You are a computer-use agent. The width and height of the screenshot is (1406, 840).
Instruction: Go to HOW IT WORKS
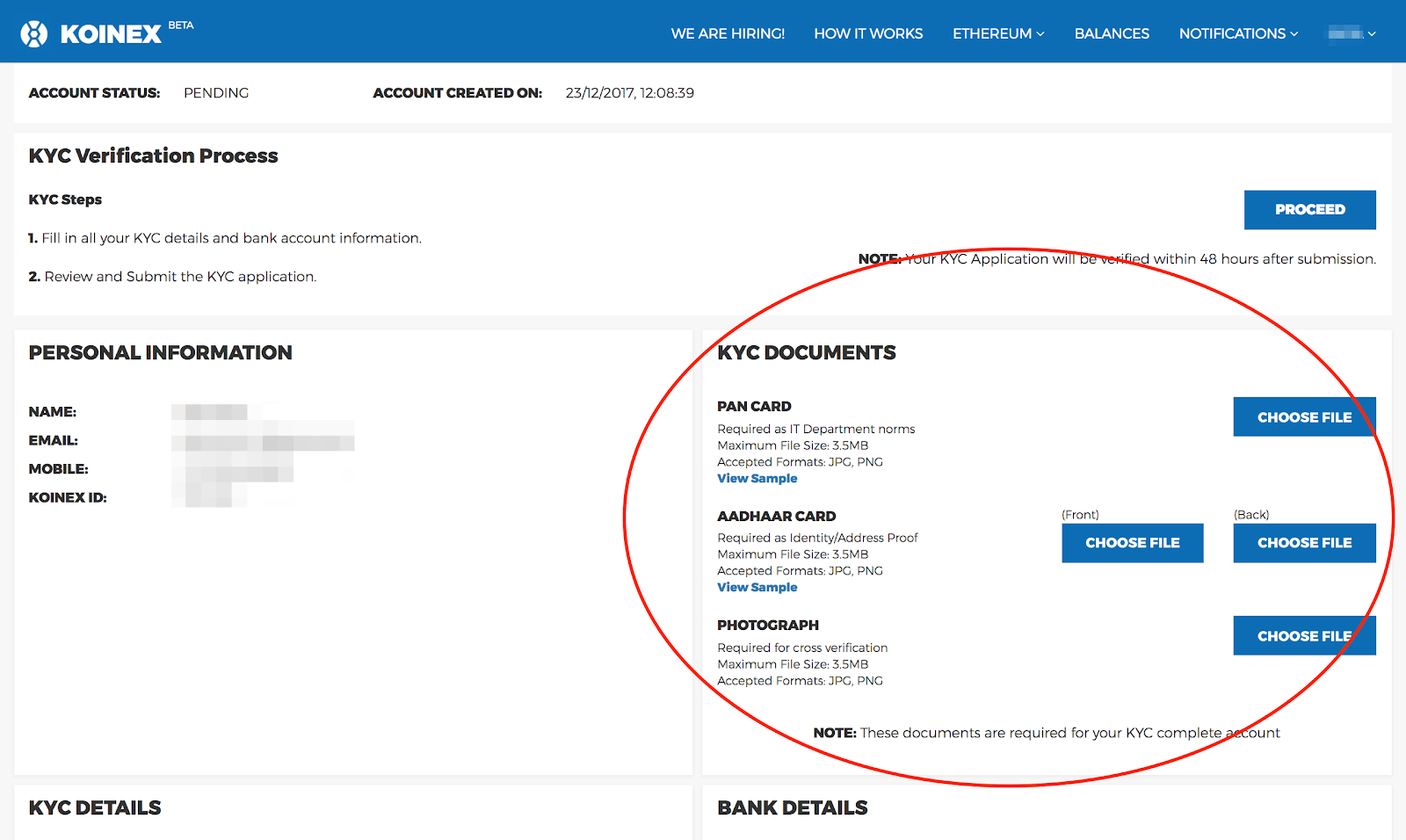pyautogui.click(x=868, y=33)
